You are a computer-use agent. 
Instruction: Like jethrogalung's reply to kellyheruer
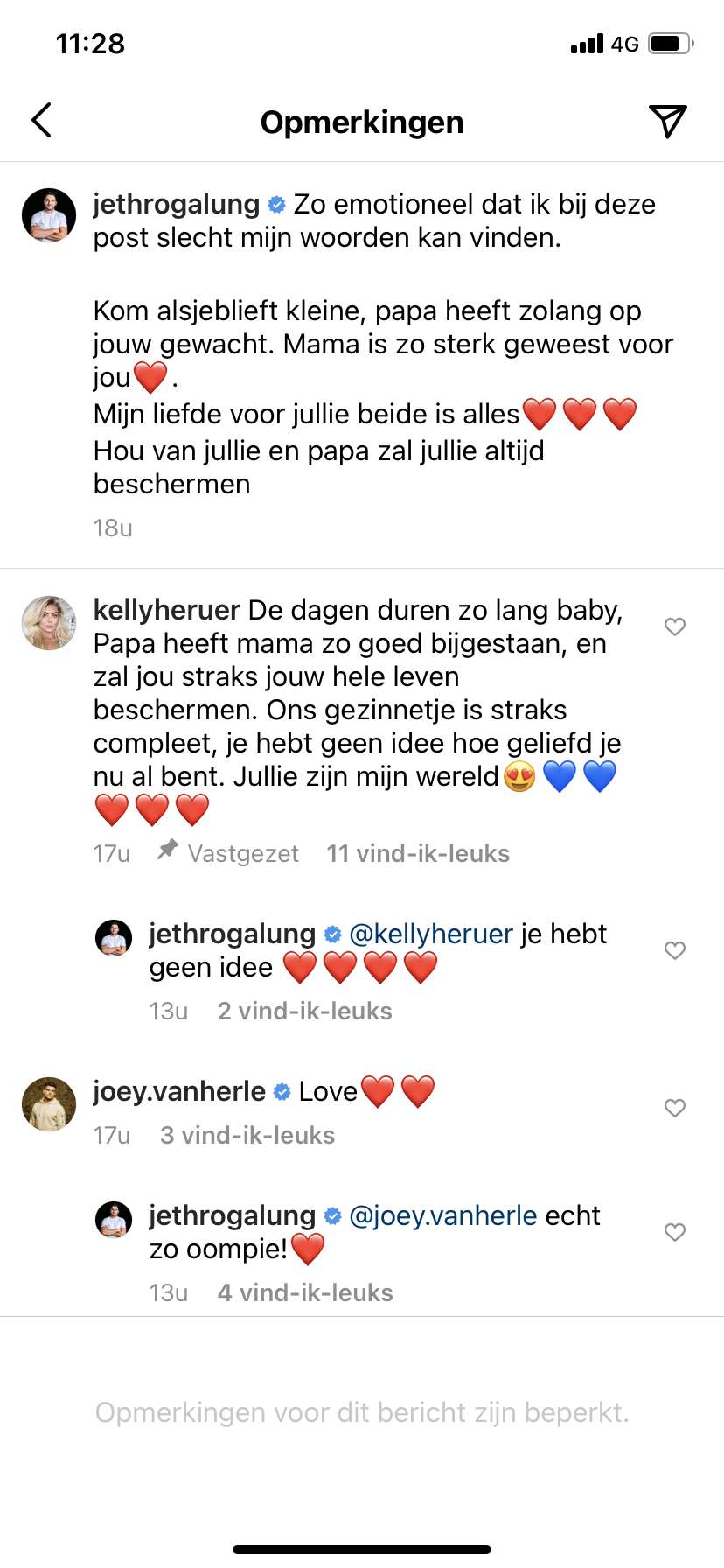coord(674,950)
